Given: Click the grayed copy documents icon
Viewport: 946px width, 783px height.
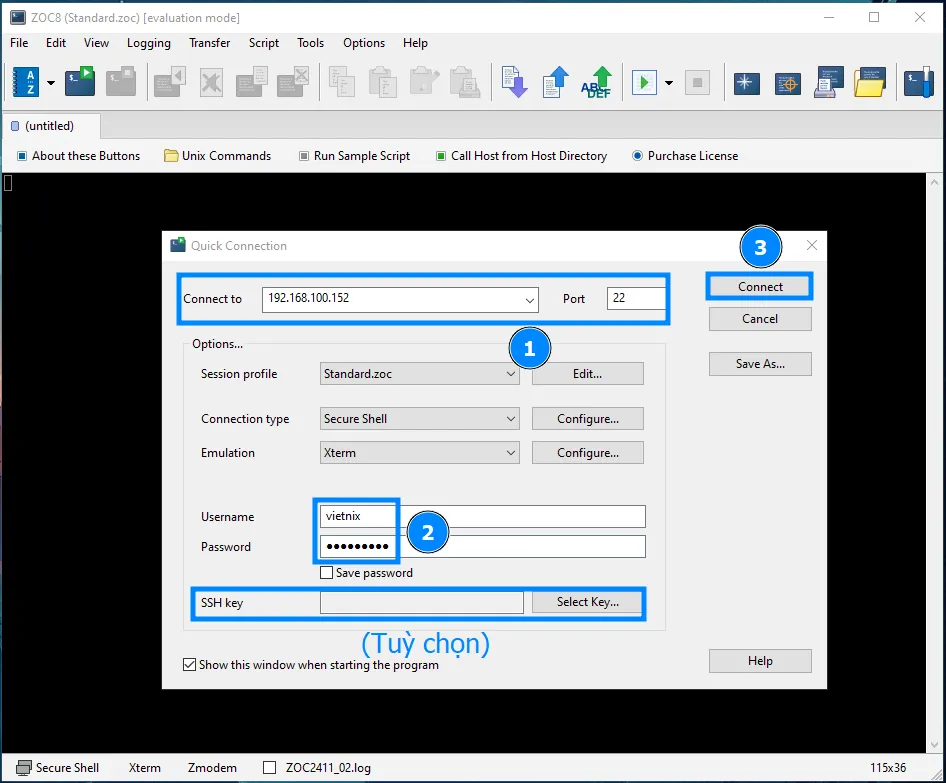Looking at the screenshot, I should (342, 82).
